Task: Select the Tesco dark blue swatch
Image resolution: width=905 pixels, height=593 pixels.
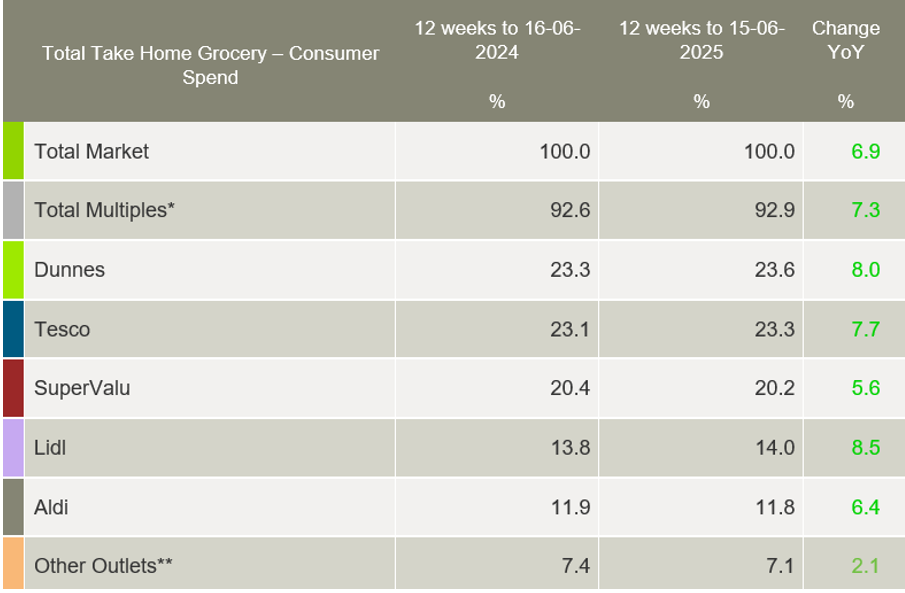Action: click(x=13, y=329)
